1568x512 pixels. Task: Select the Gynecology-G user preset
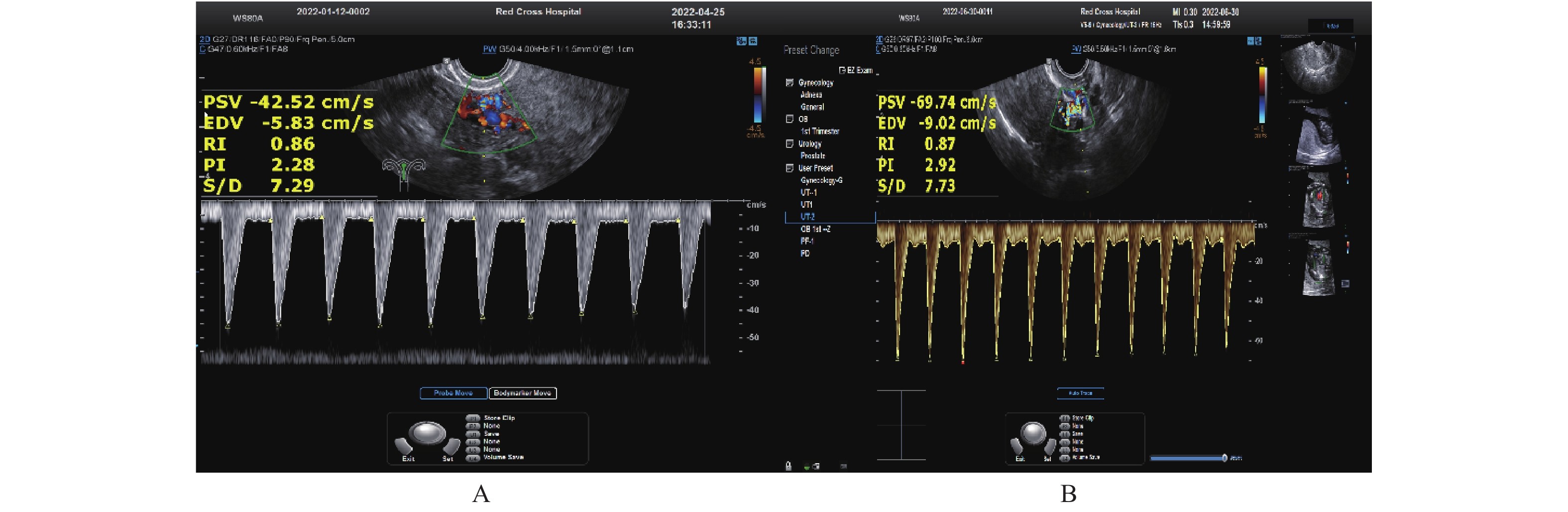821,181
